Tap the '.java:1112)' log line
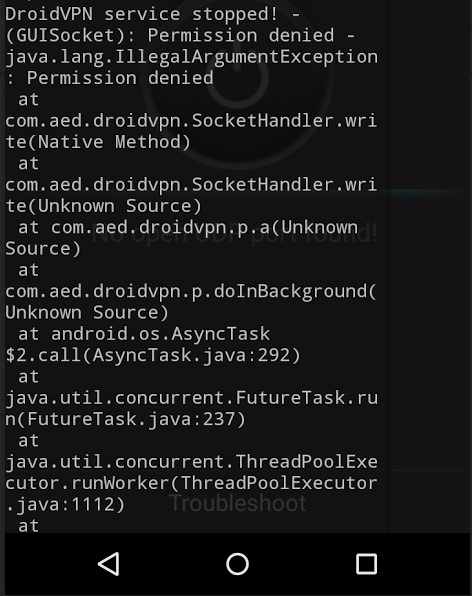Image resolution: width=472 pixels, height=596 pixels. tap(65, 505)
